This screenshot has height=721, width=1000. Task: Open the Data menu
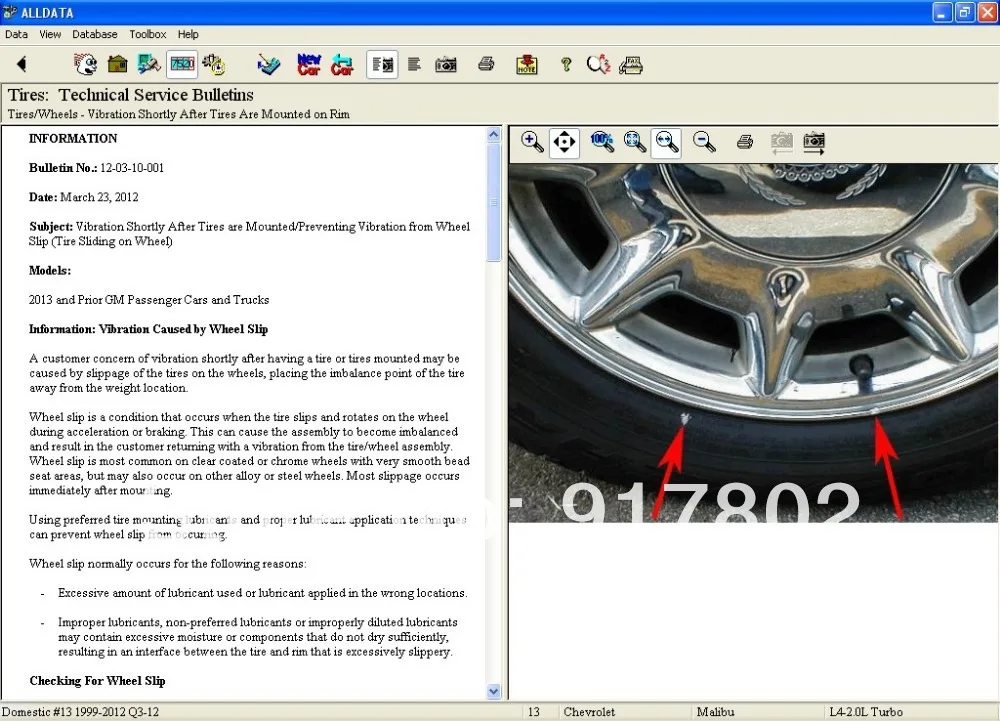(16, 34)
